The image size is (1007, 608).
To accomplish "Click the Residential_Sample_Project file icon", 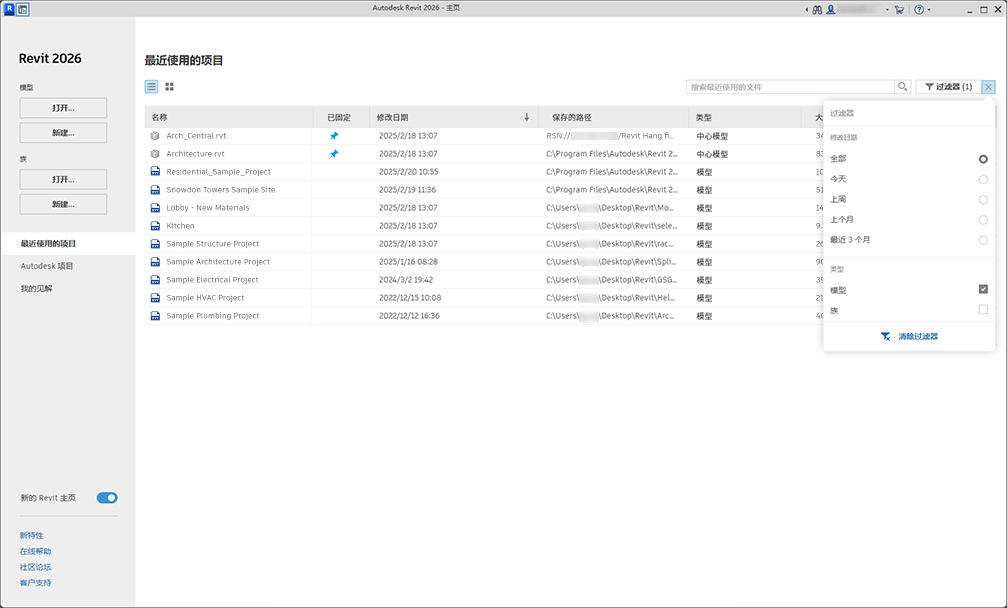I will point(155,172).
